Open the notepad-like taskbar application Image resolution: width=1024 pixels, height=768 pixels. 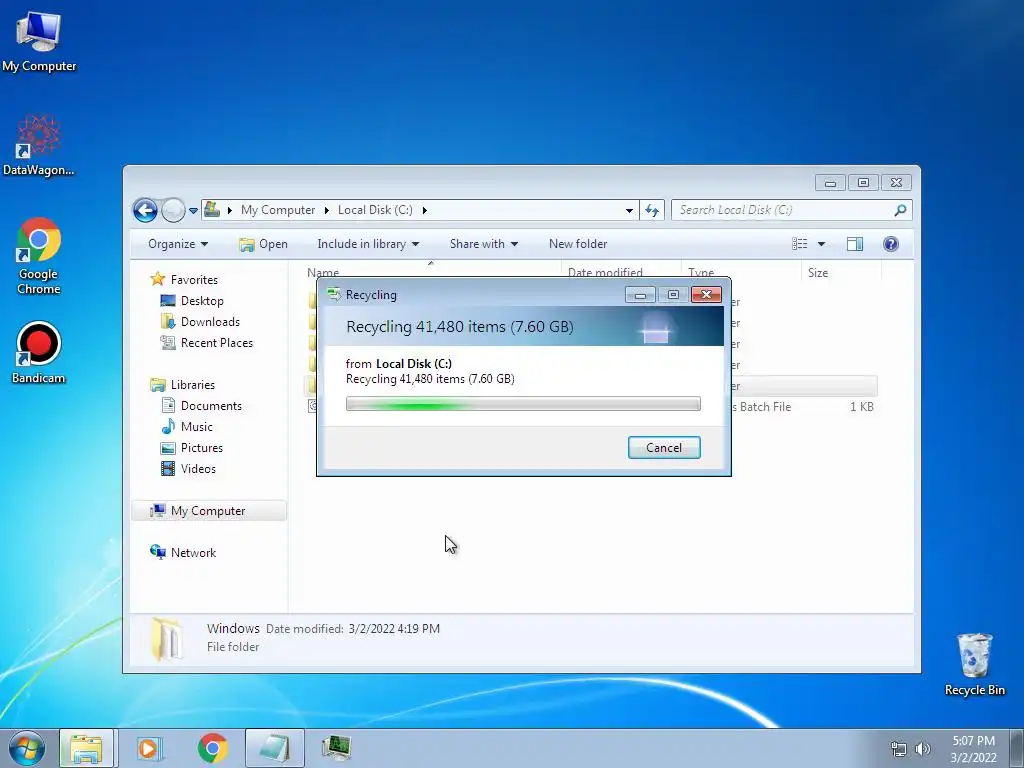tap(274, 748)
